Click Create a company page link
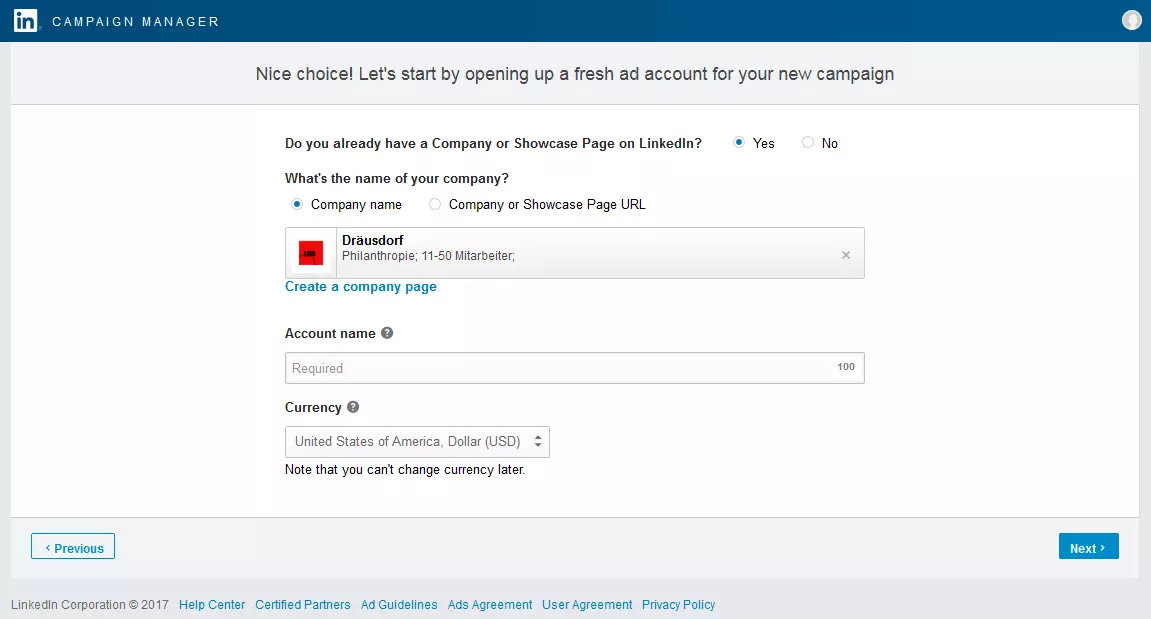Screen dimensions: 1151x619 [360, 286]
